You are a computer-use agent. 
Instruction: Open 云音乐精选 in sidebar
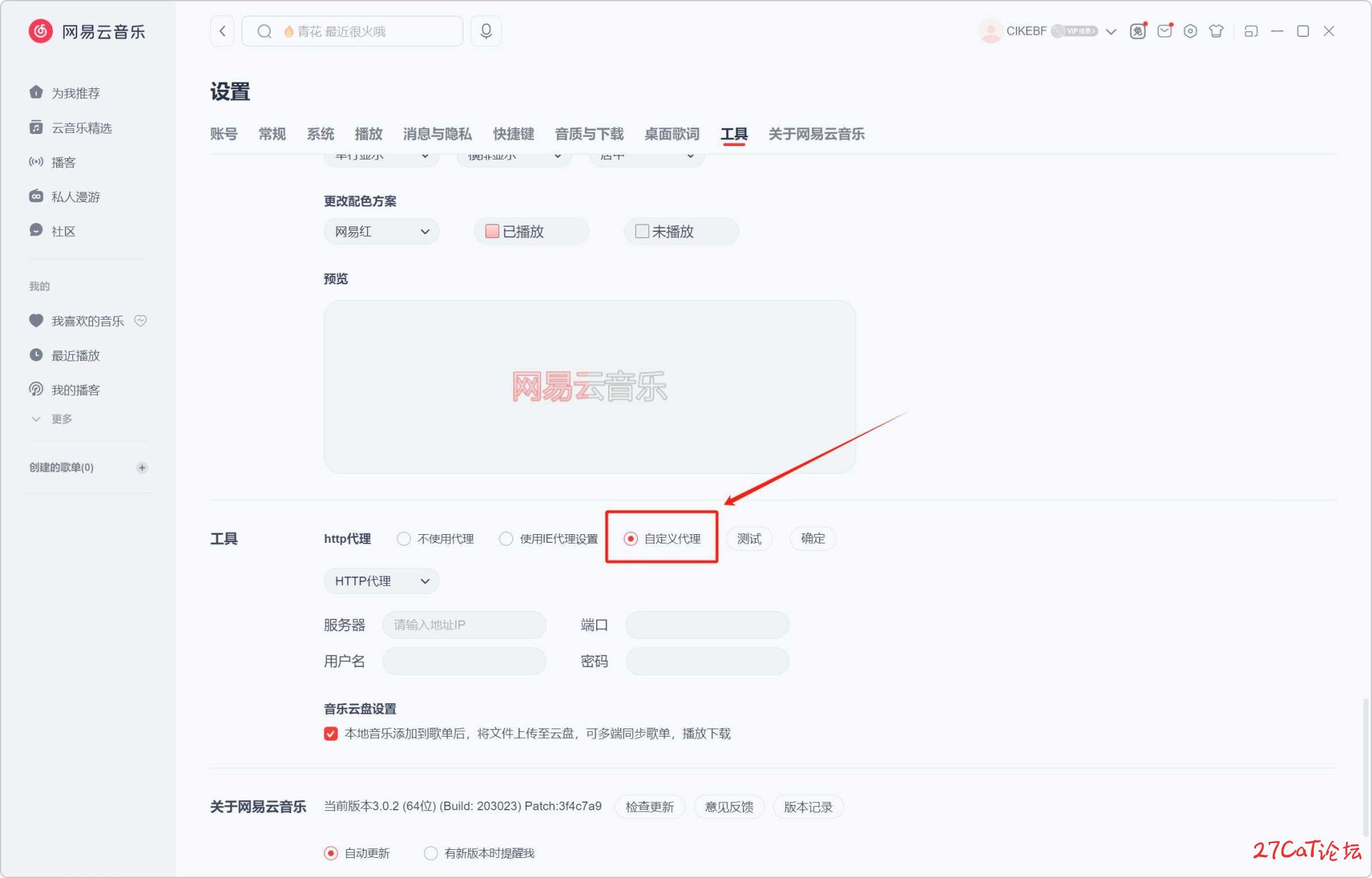click(x=71, y=127)
